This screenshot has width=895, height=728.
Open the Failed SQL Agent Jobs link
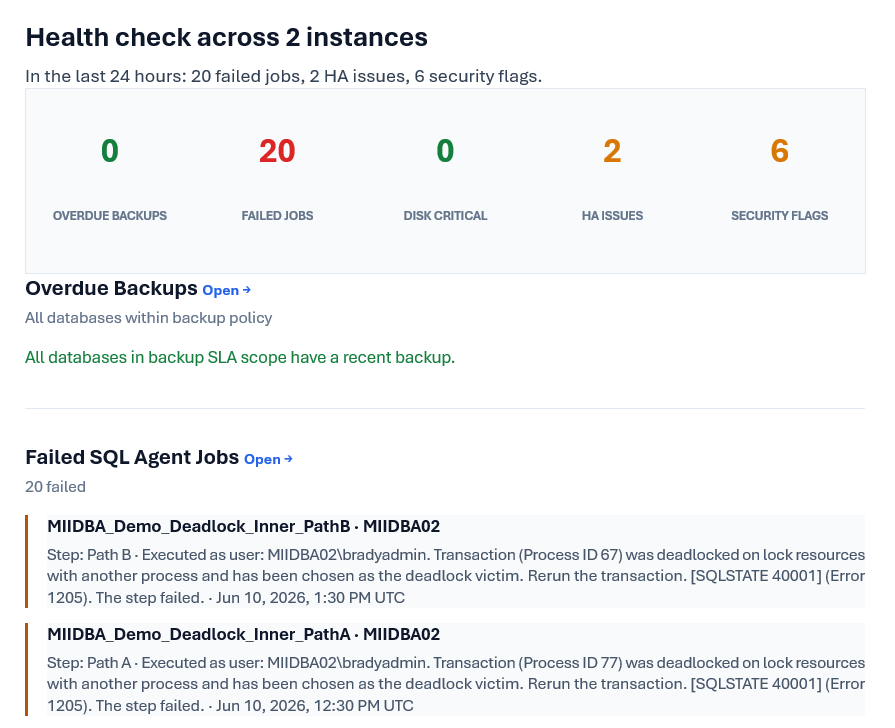point(268,459)
